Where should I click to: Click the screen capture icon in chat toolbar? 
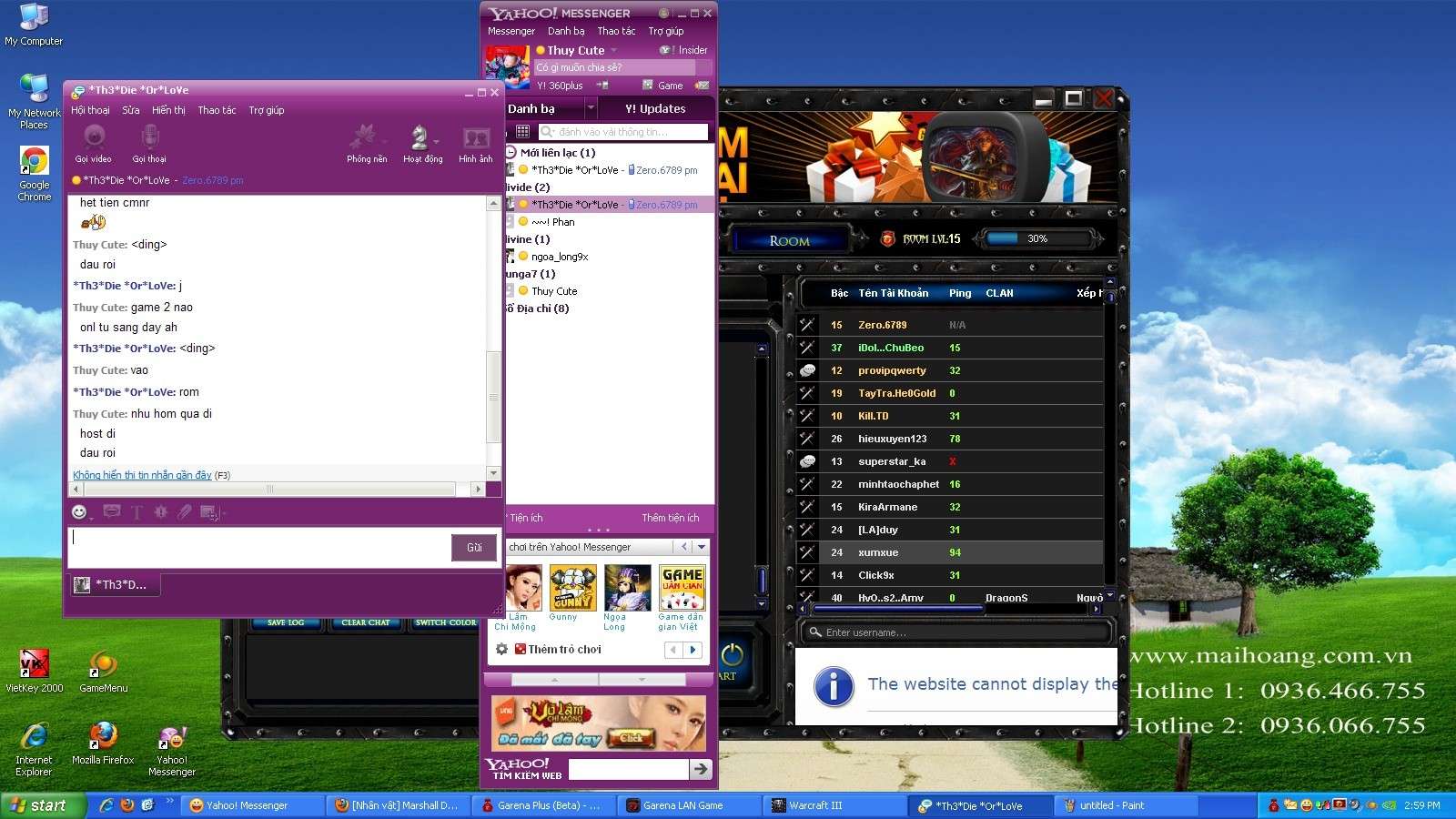209,513
